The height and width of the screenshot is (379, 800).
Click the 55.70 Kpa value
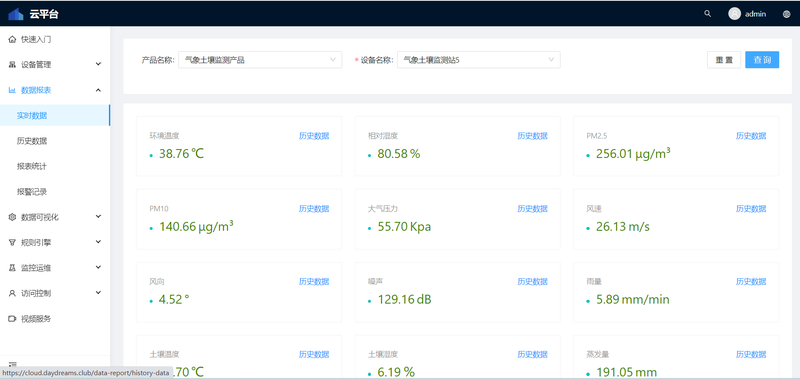(405, 226)
